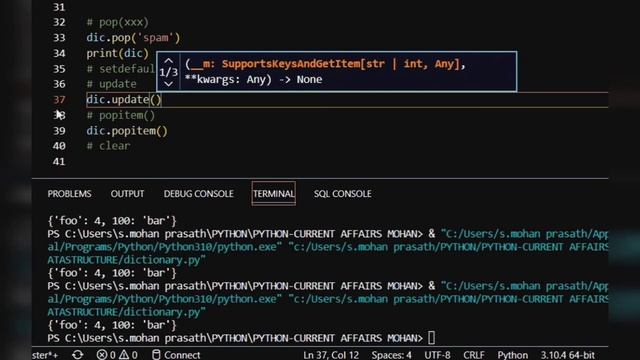Viewport: 640px width, 360px height.
Task: Select the TERMINAL tab
Action: point(273,193)
